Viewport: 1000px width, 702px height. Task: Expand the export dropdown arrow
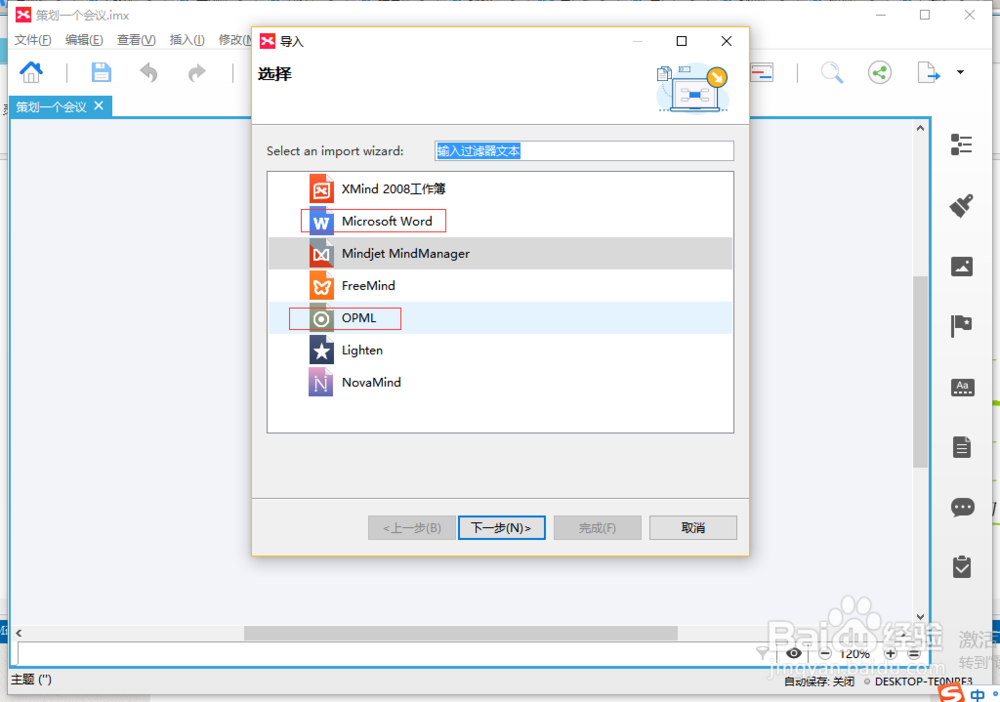coord(960,72)
